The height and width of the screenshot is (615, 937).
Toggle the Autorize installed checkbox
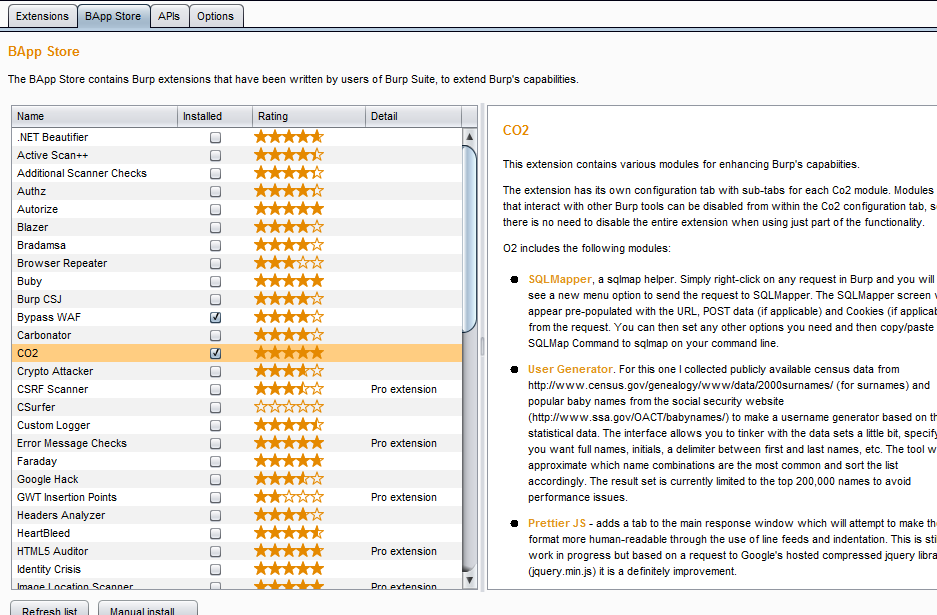pos(215,209)
